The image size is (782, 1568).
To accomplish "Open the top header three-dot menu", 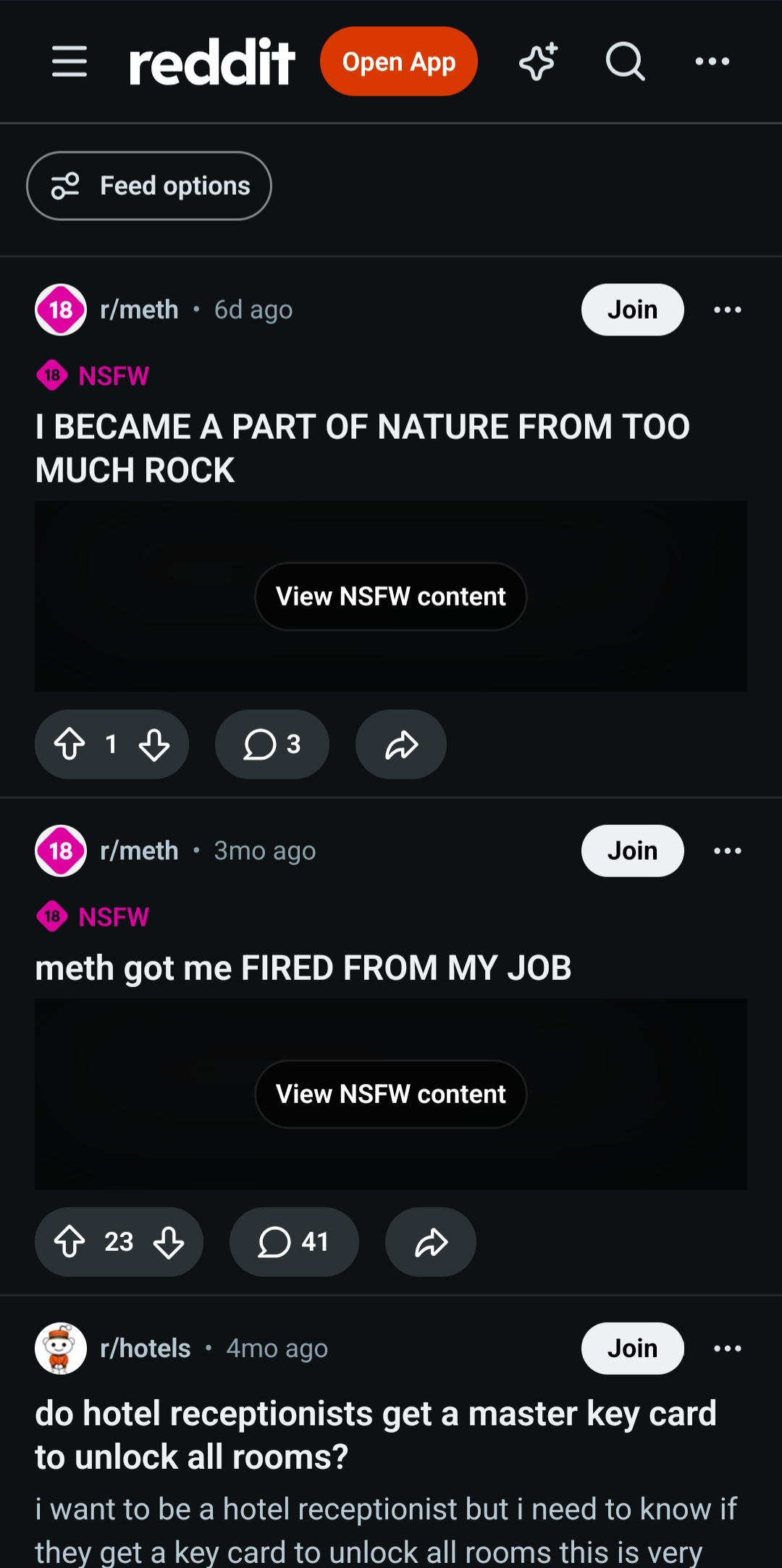I will (712, 62).
